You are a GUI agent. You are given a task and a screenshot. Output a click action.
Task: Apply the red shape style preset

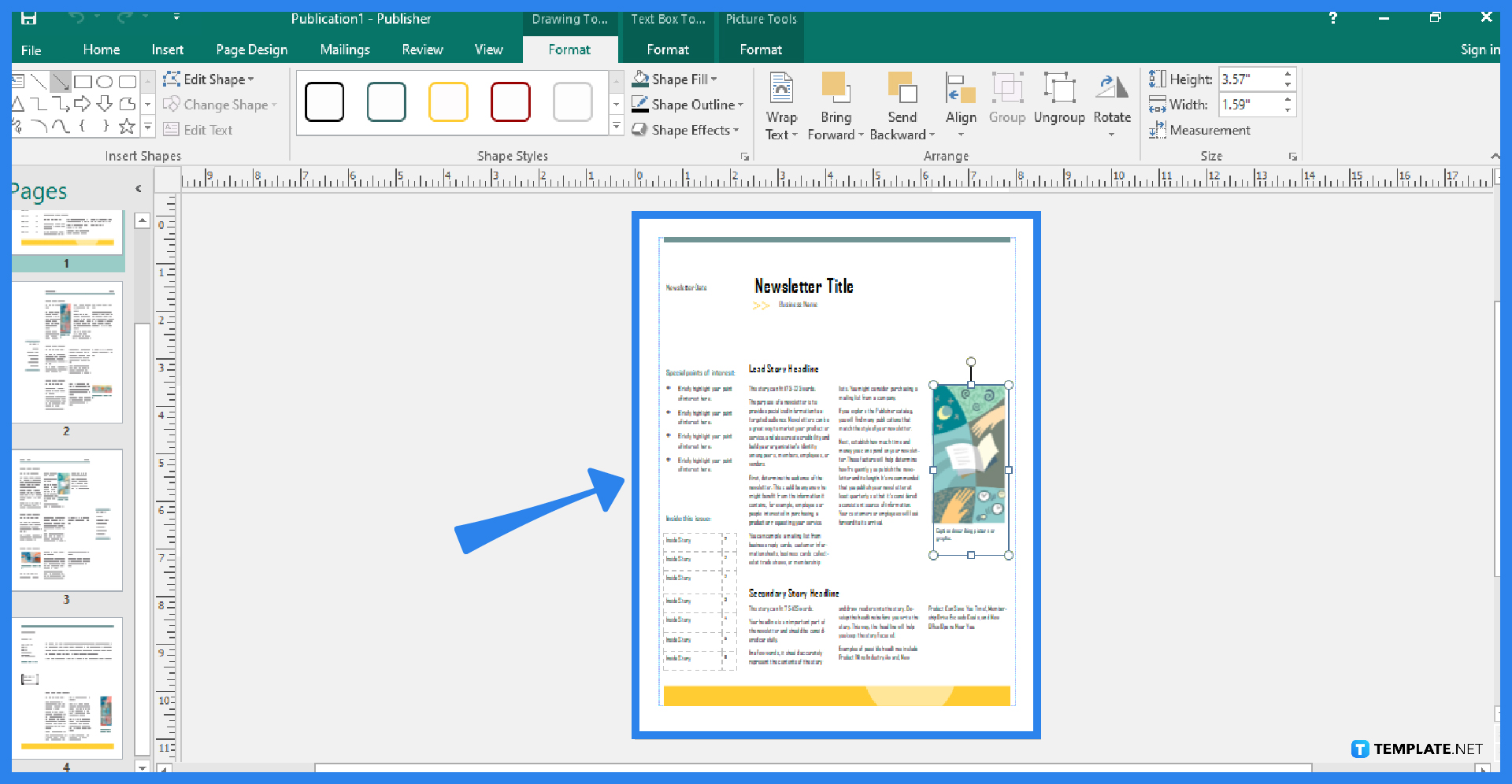coord(510,102)
